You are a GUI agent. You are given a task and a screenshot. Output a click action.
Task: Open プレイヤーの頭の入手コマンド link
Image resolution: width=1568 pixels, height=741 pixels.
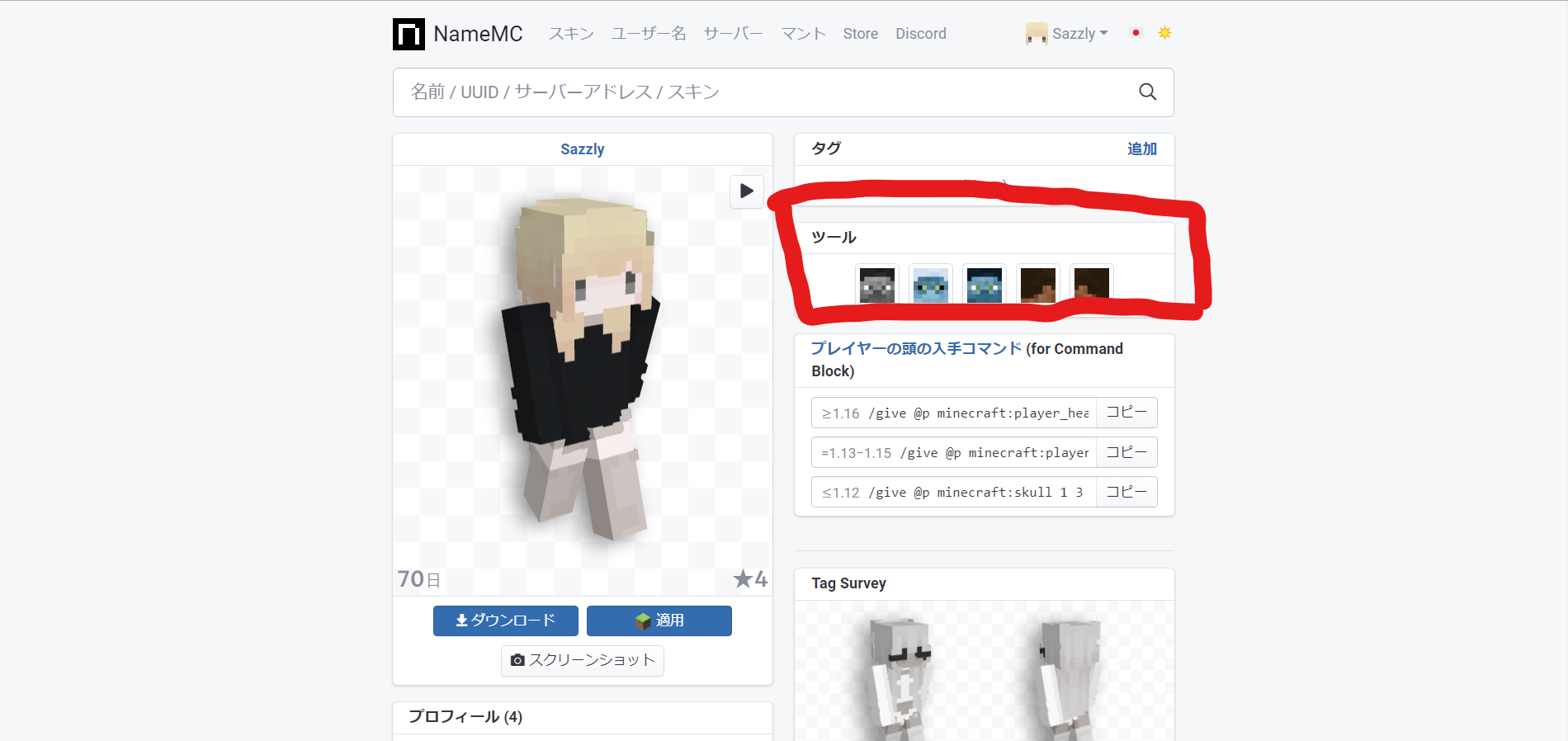point(916,349)
